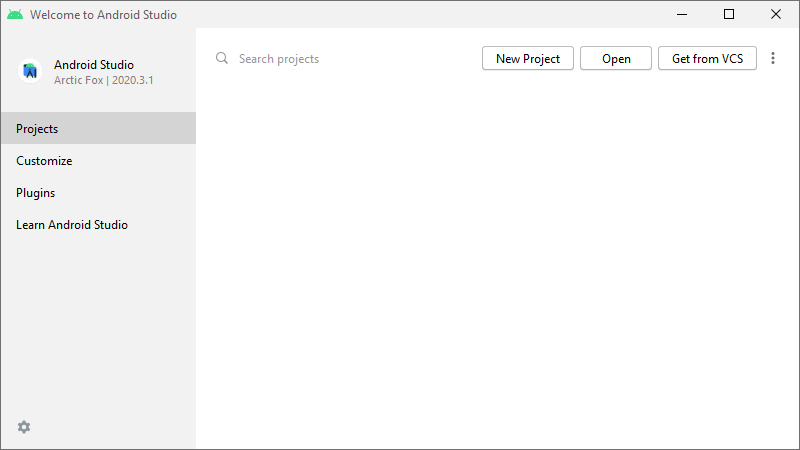Select the Projects tab
The height and width of the screenshot is (450, 800).
(x=98, y=129)
